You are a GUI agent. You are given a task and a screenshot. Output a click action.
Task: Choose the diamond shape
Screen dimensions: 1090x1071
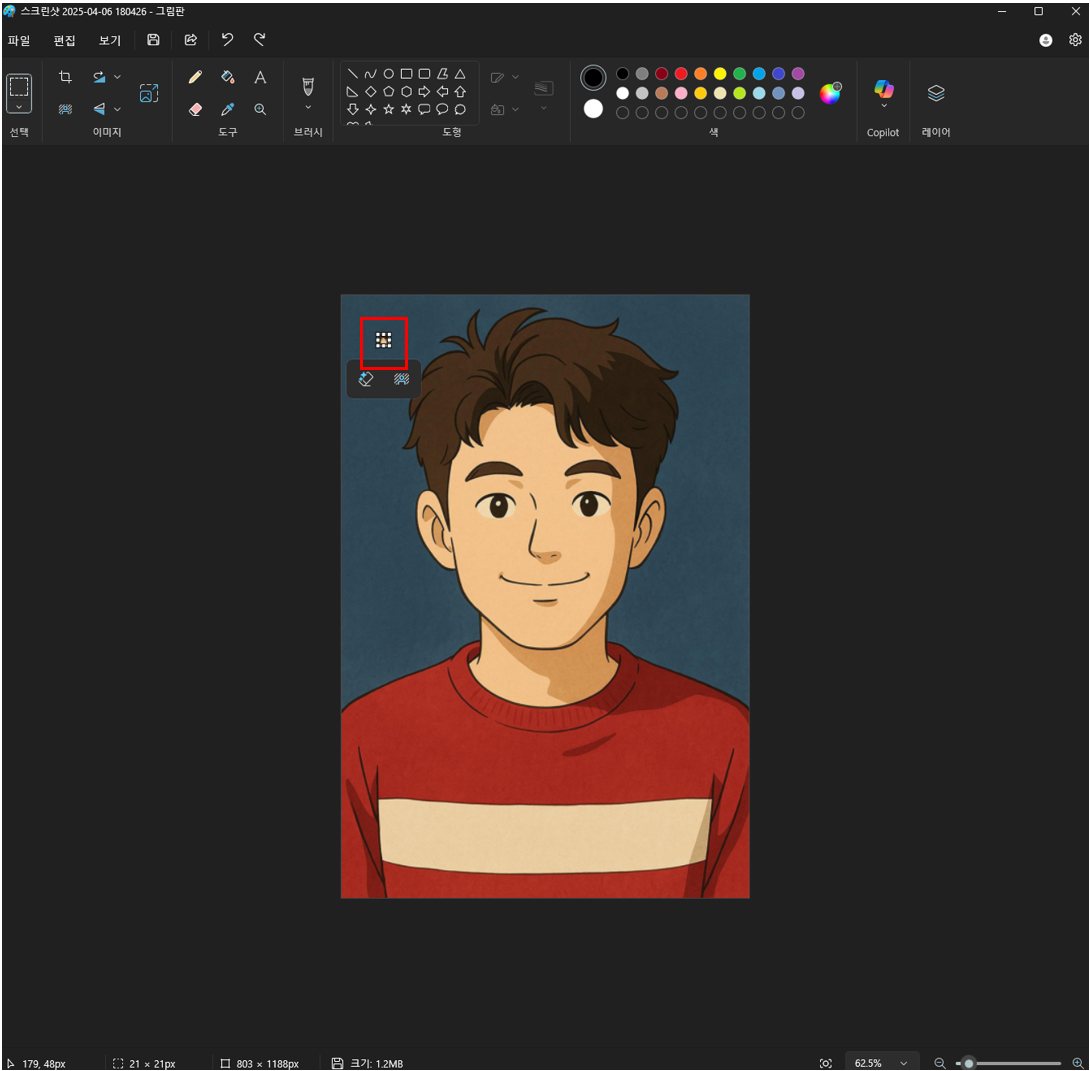point(371,92)
